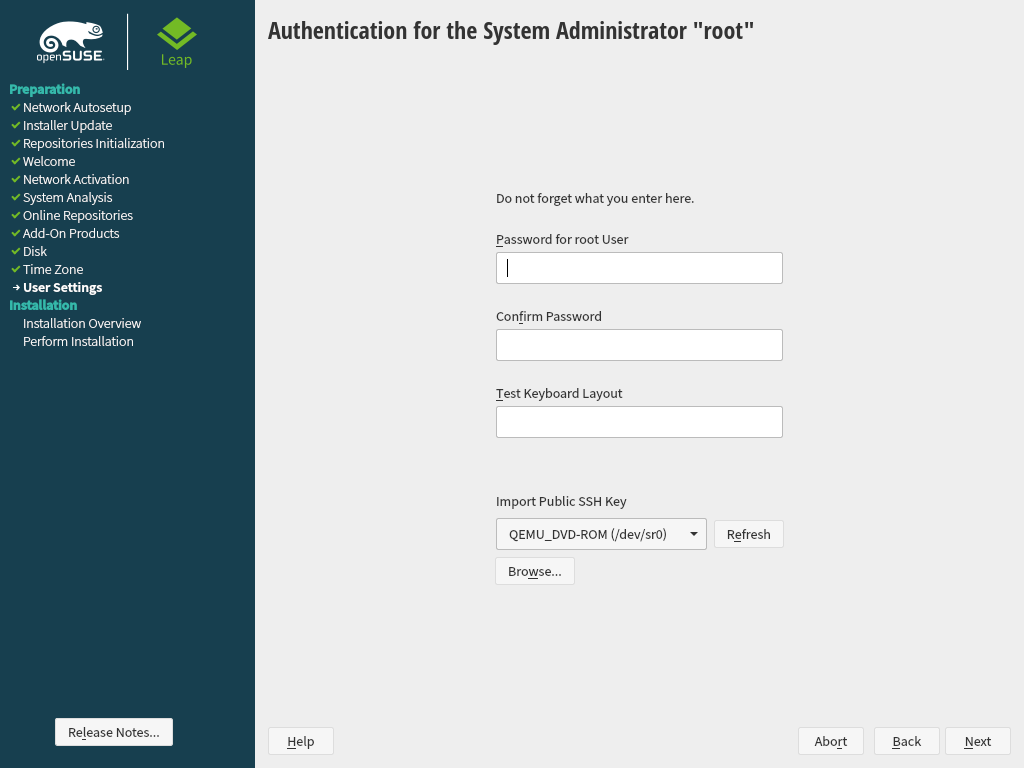Click the checkmark beside Add-On Products
Image resolution: width=1024 pixels, height=768 pixels.
[x=16, y=233]
